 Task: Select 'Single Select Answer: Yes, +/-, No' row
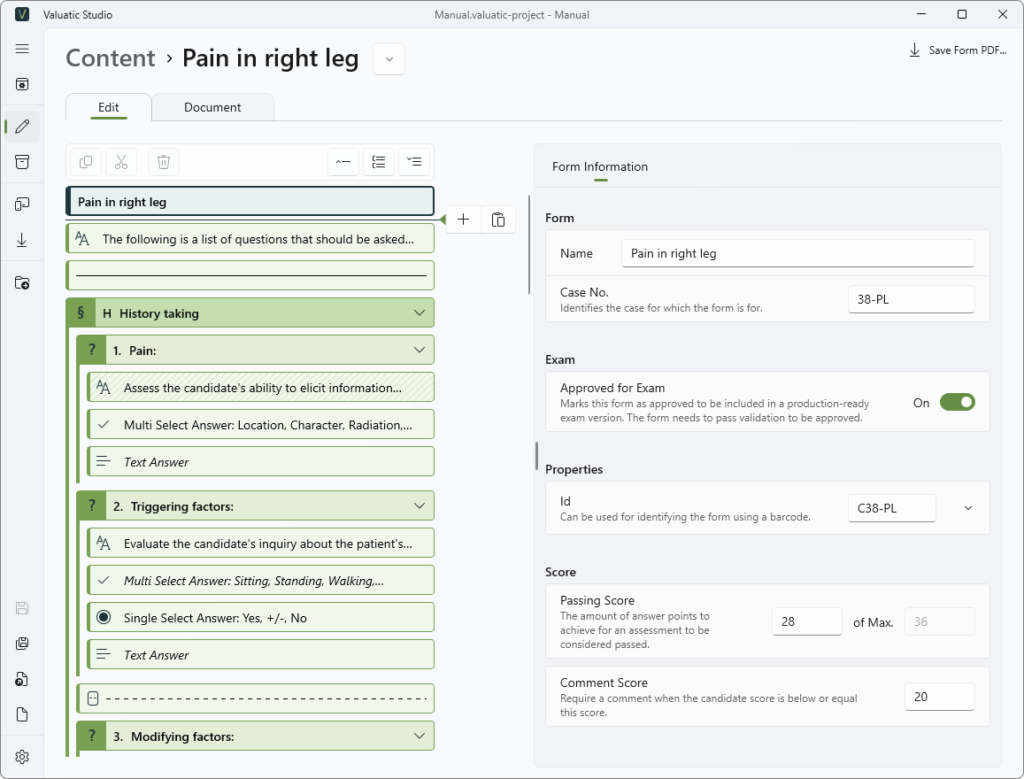(x=261, y=618)
